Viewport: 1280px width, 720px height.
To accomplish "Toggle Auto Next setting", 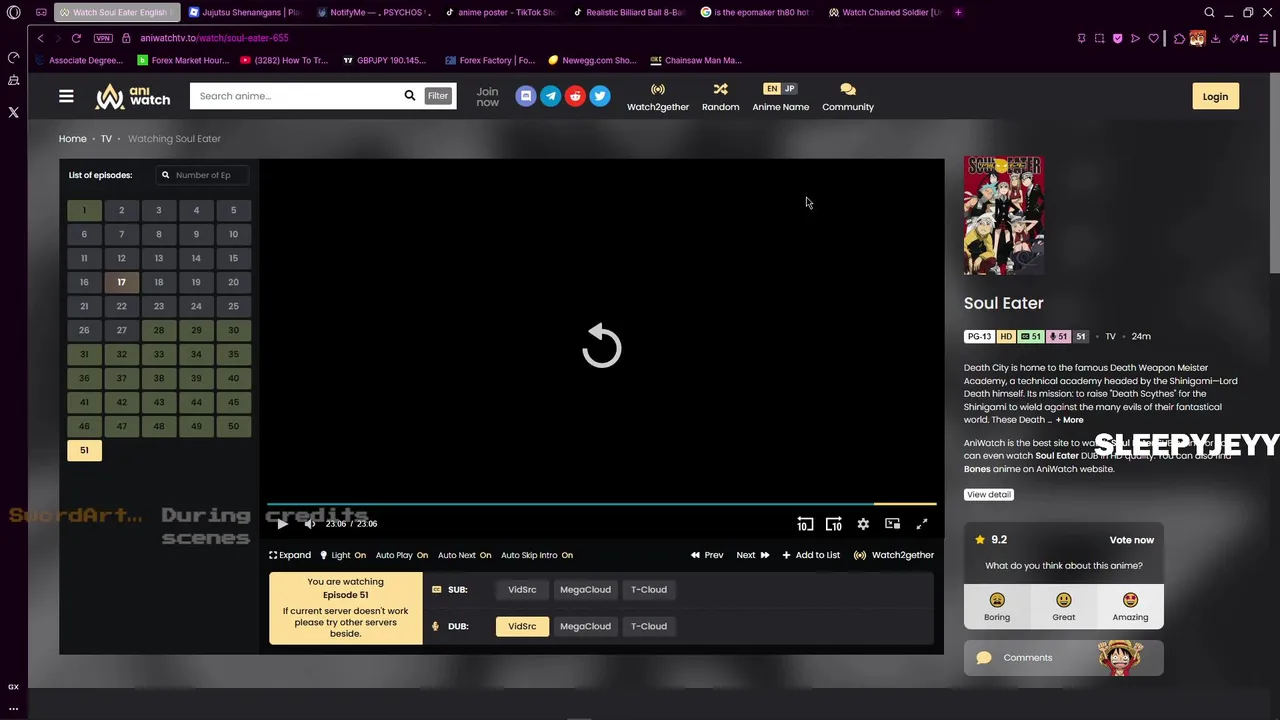I will (464, 555).
